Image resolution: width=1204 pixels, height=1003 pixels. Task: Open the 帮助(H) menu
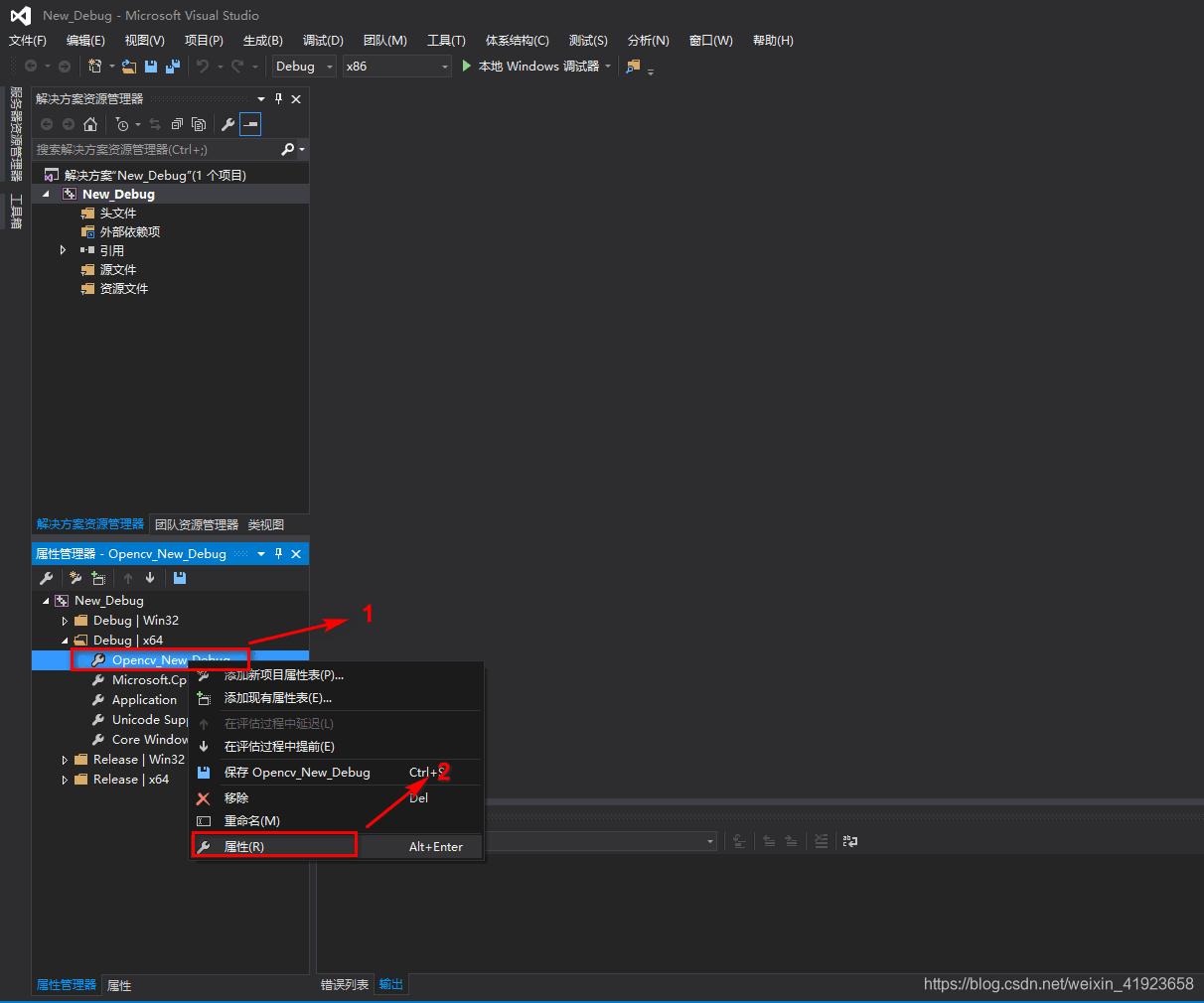pyautogui.click(x=773, y=41)
